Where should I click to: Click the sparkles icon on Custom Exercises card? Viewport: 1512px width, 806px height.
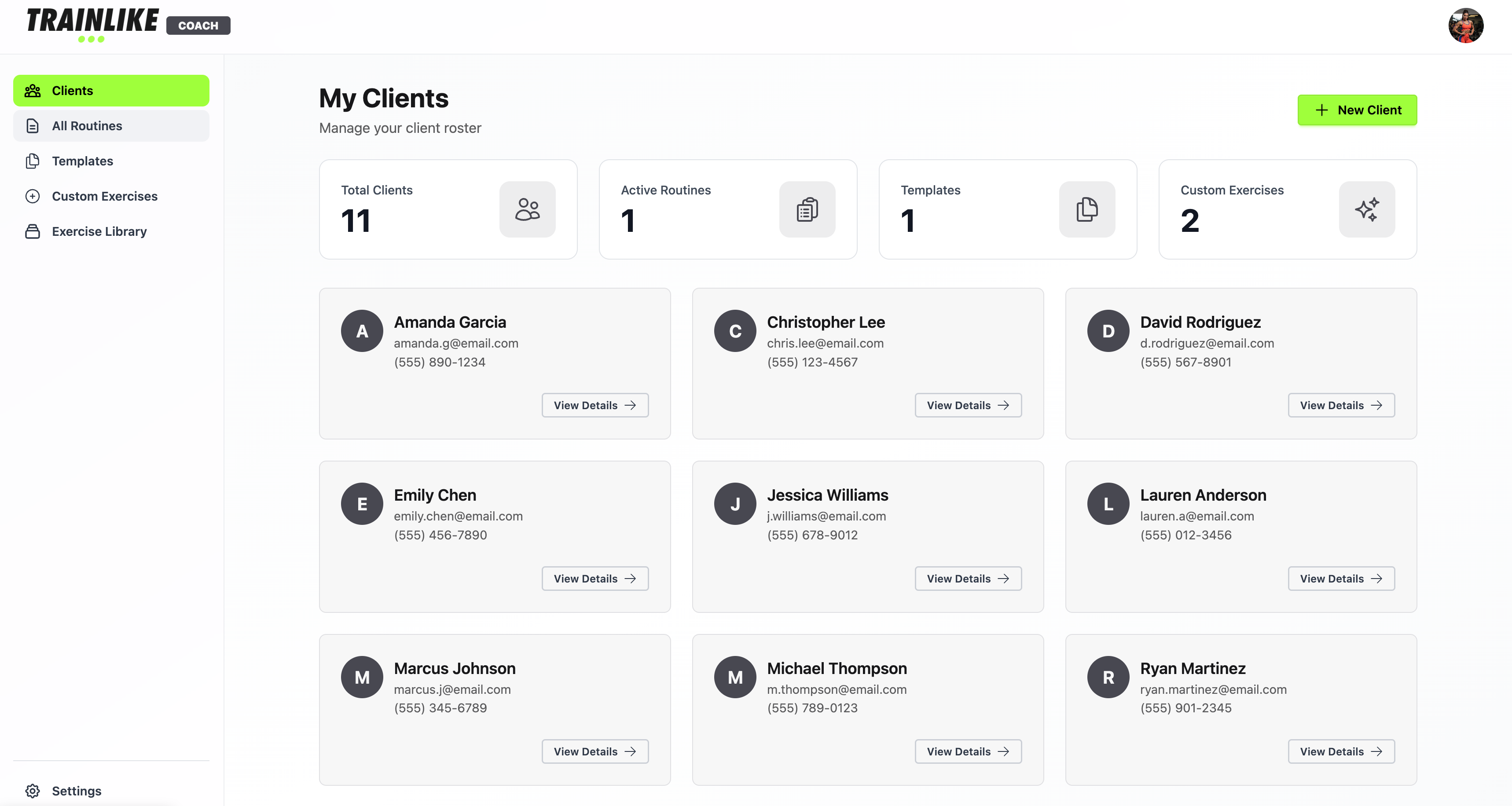1366,209
